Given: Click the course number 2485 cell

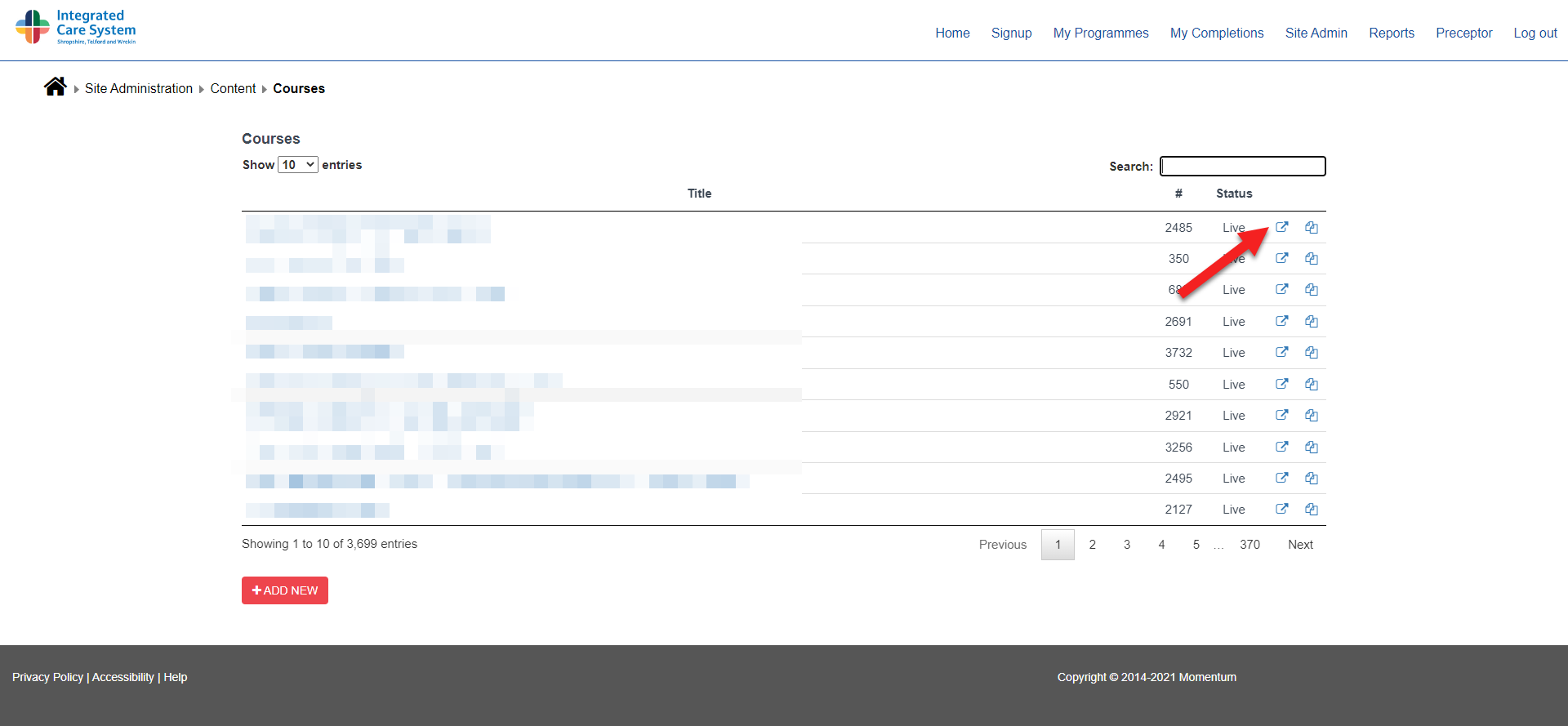Looking at the screenshot, I should (1178, 228).
